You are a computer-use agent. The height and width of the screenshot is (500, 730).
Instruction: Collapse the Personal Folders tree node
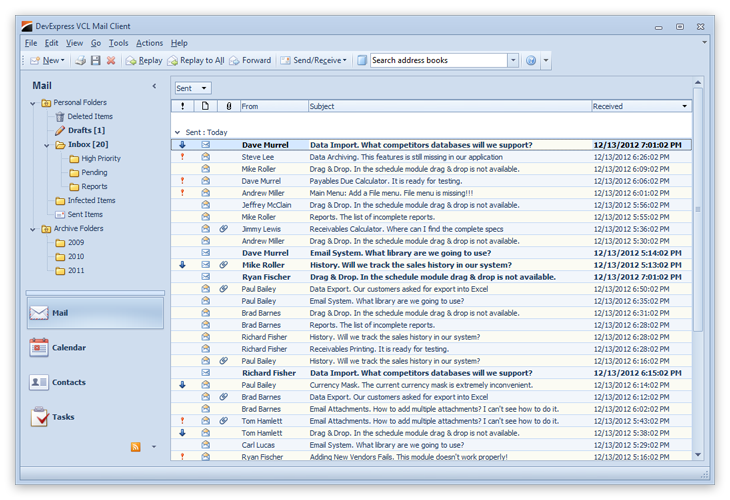pos(33,103)
